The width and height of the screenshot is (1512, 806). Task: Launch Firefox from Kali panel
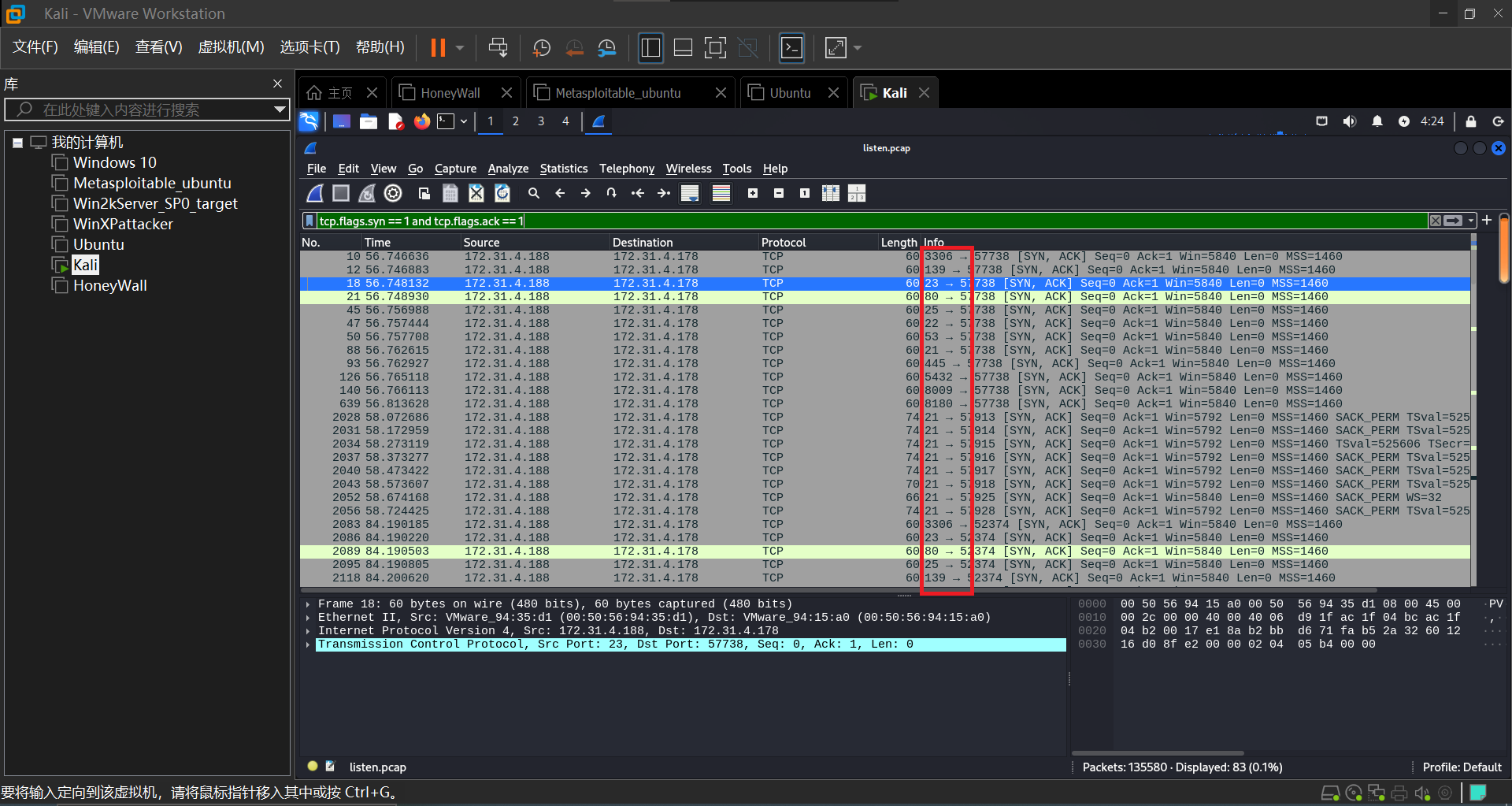point(422,121)
